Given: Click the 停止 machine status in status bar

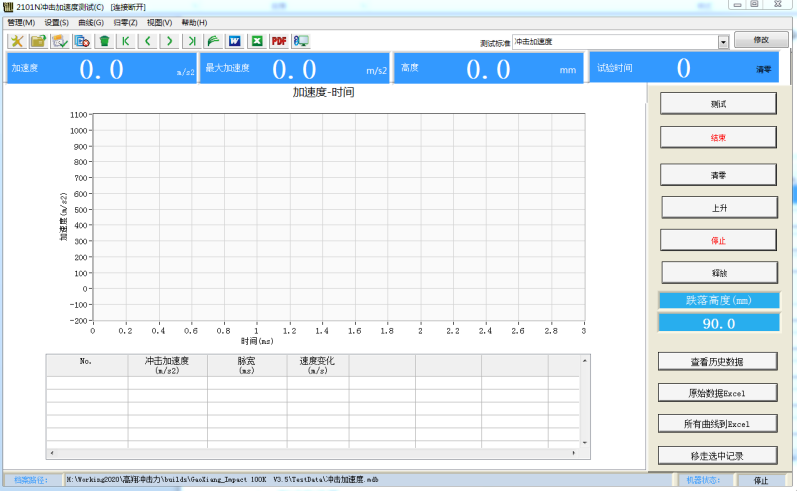Looking at the screenshot, I should click(x=760, y=480).
